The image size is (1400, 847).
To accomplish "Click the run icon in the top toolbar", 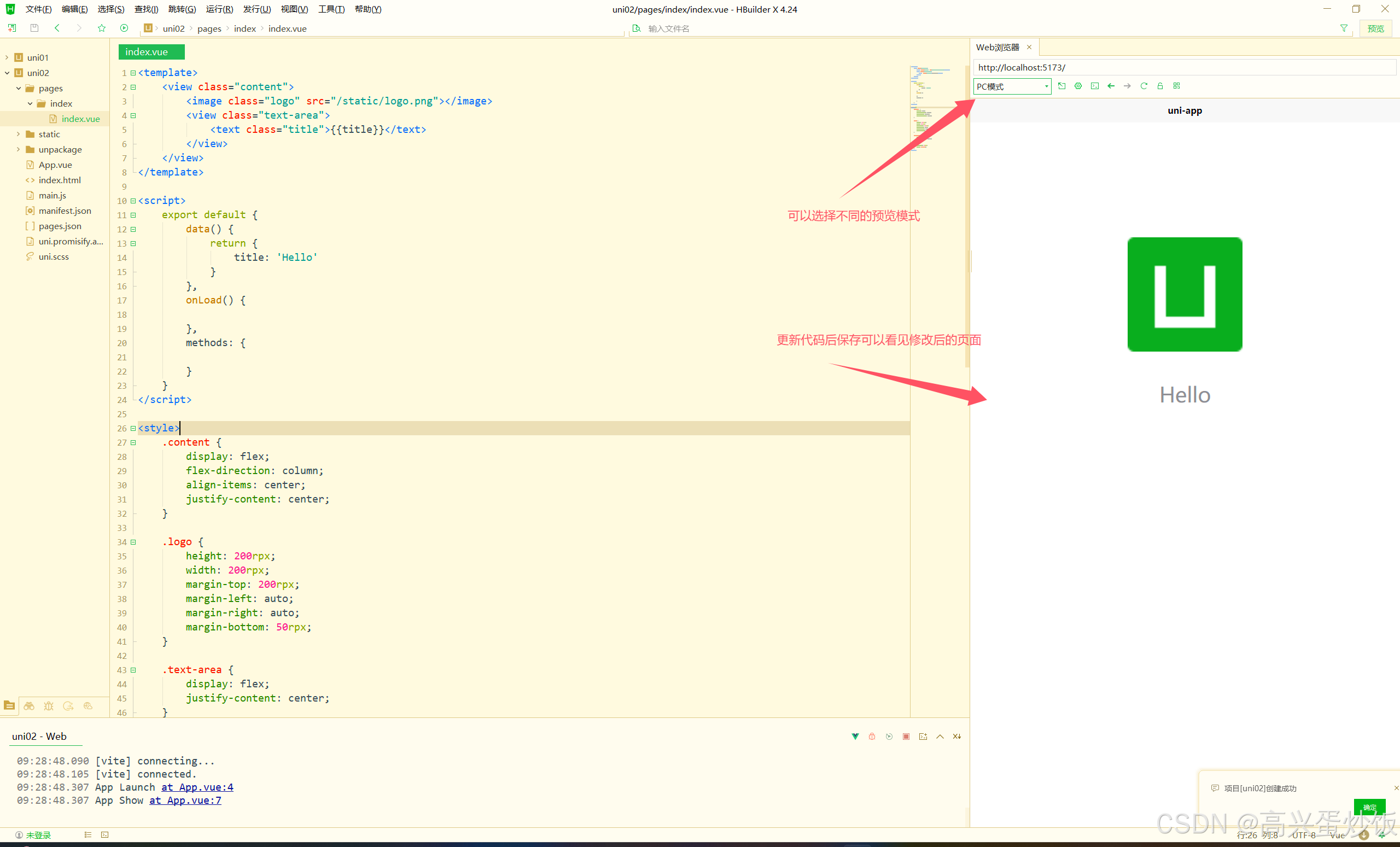I will tap(124, 28).
